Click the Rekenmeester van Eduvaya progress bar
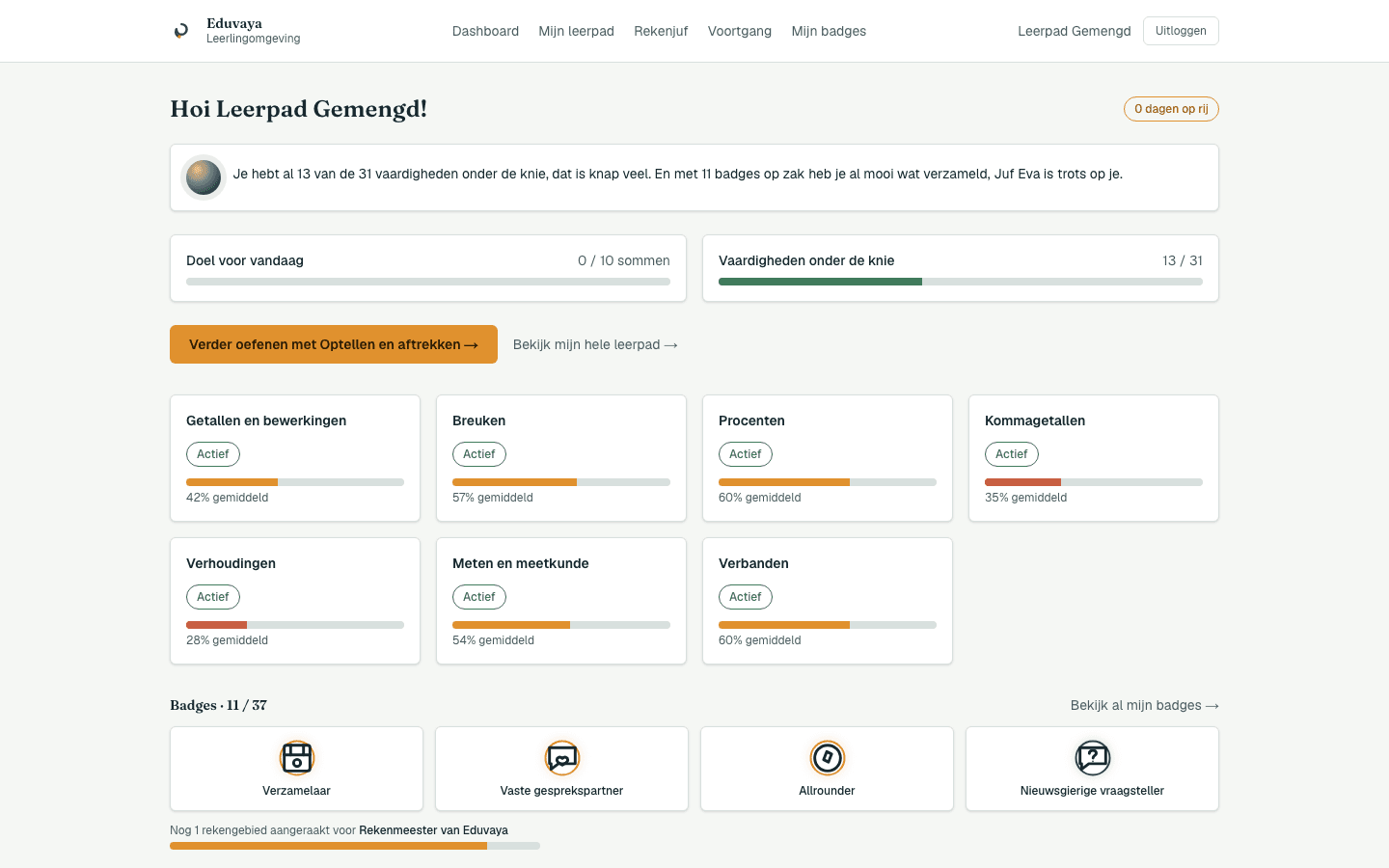The image size is (1389, 868). click(x=355, y=846)
